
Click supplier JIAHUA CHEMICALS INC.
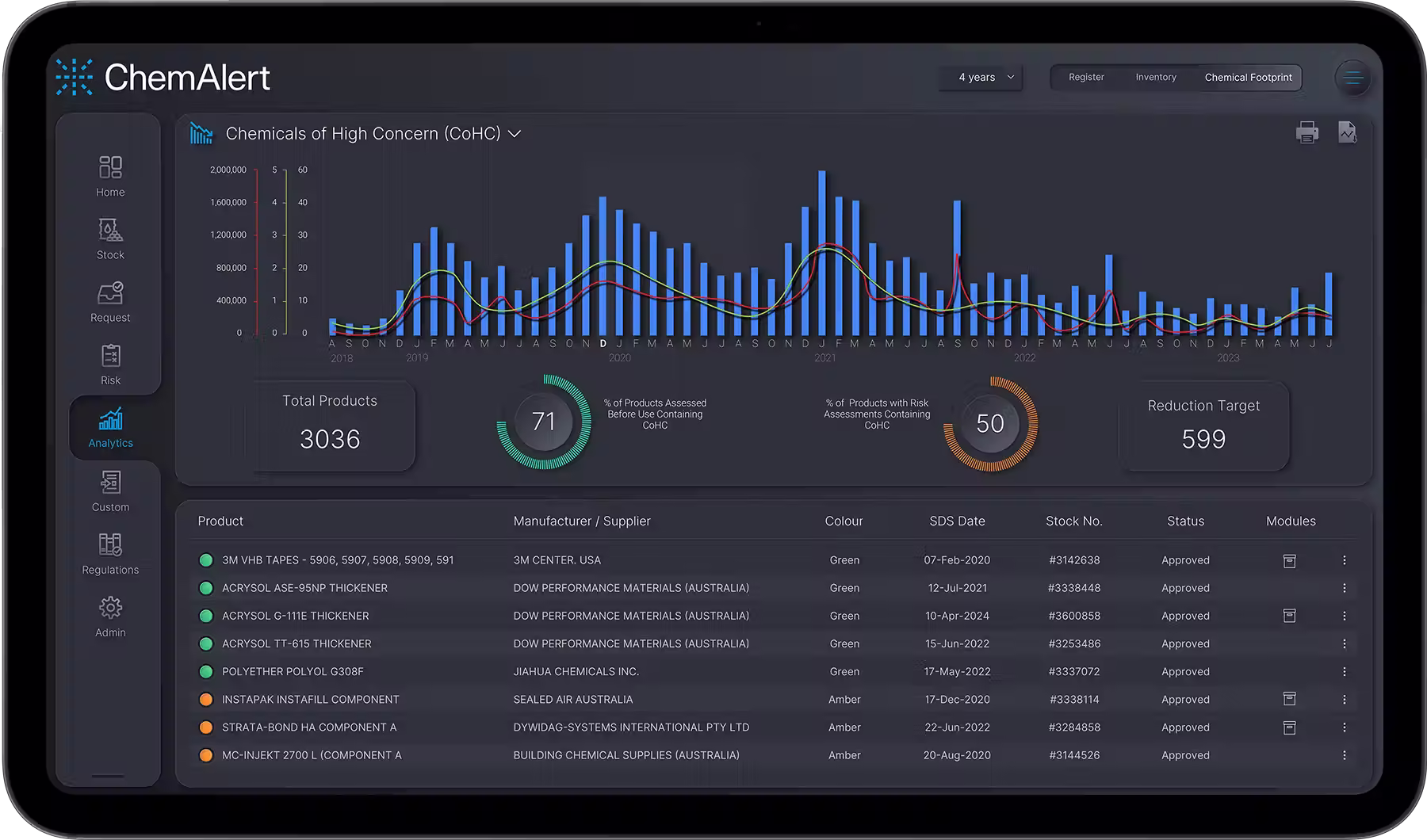(576, 671)
